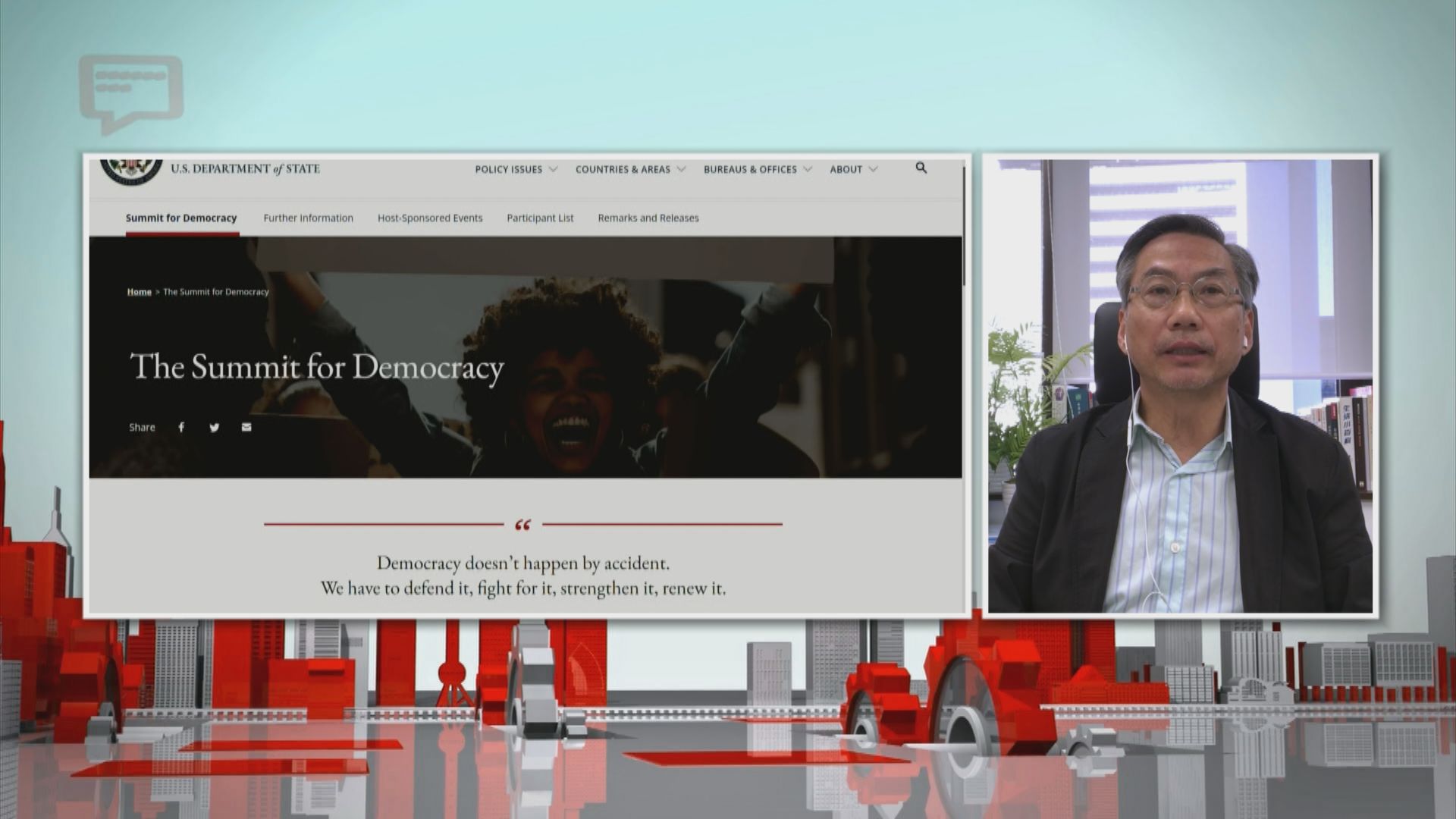Open Remarks and Releases tab
This screenshot has height=819, width=1456.
tap(648, 218)
